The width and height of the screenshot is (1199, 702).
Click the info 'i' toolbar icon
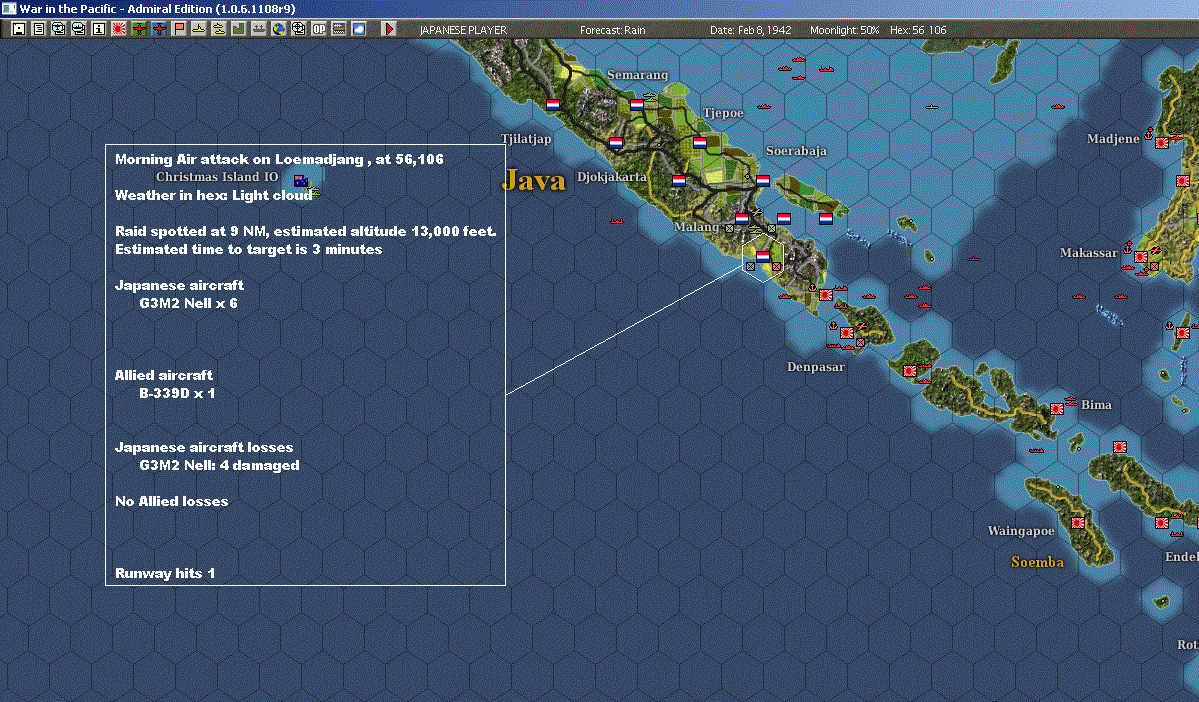(99, 29)
